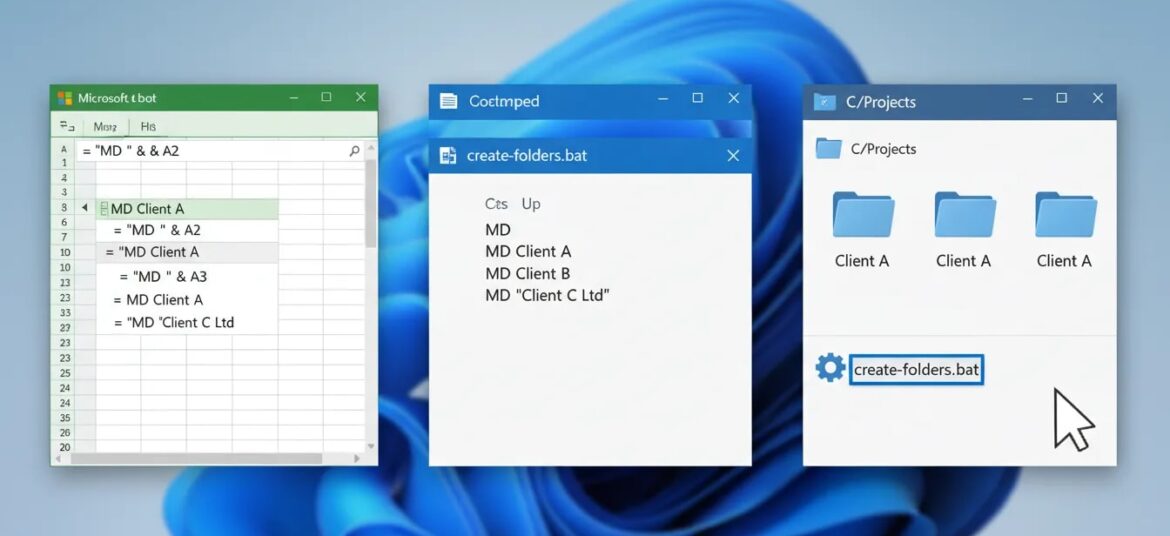Viewport: 1170px width, 536px height.
Task: Maximize the Coctmped window
Action: click(697, 98)
